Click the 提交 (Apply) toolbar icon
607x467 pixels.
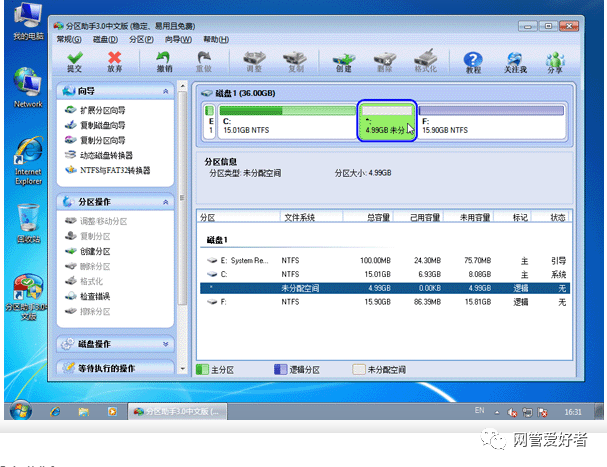pyautogui.click(x=74, y=63)
